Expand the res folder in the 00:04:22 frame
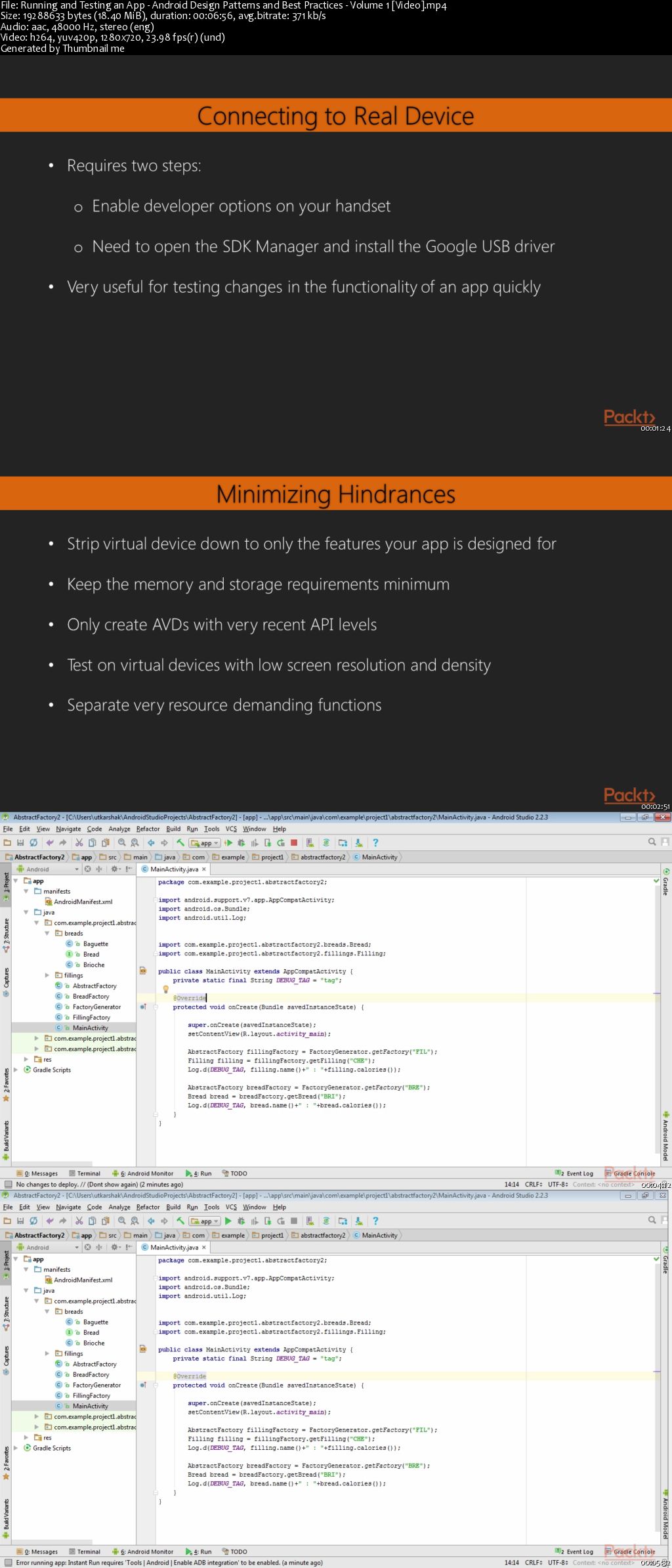Image resolution: width=672 pixels, height=1568 pixels. click(26, 1059)
